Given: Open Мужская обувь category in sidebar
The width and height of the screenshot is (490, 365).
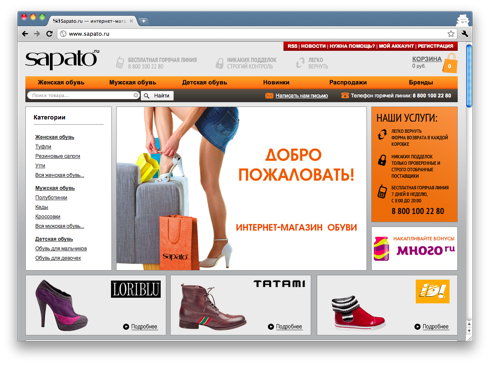Looking at the screenshot, I should [55, 188].
